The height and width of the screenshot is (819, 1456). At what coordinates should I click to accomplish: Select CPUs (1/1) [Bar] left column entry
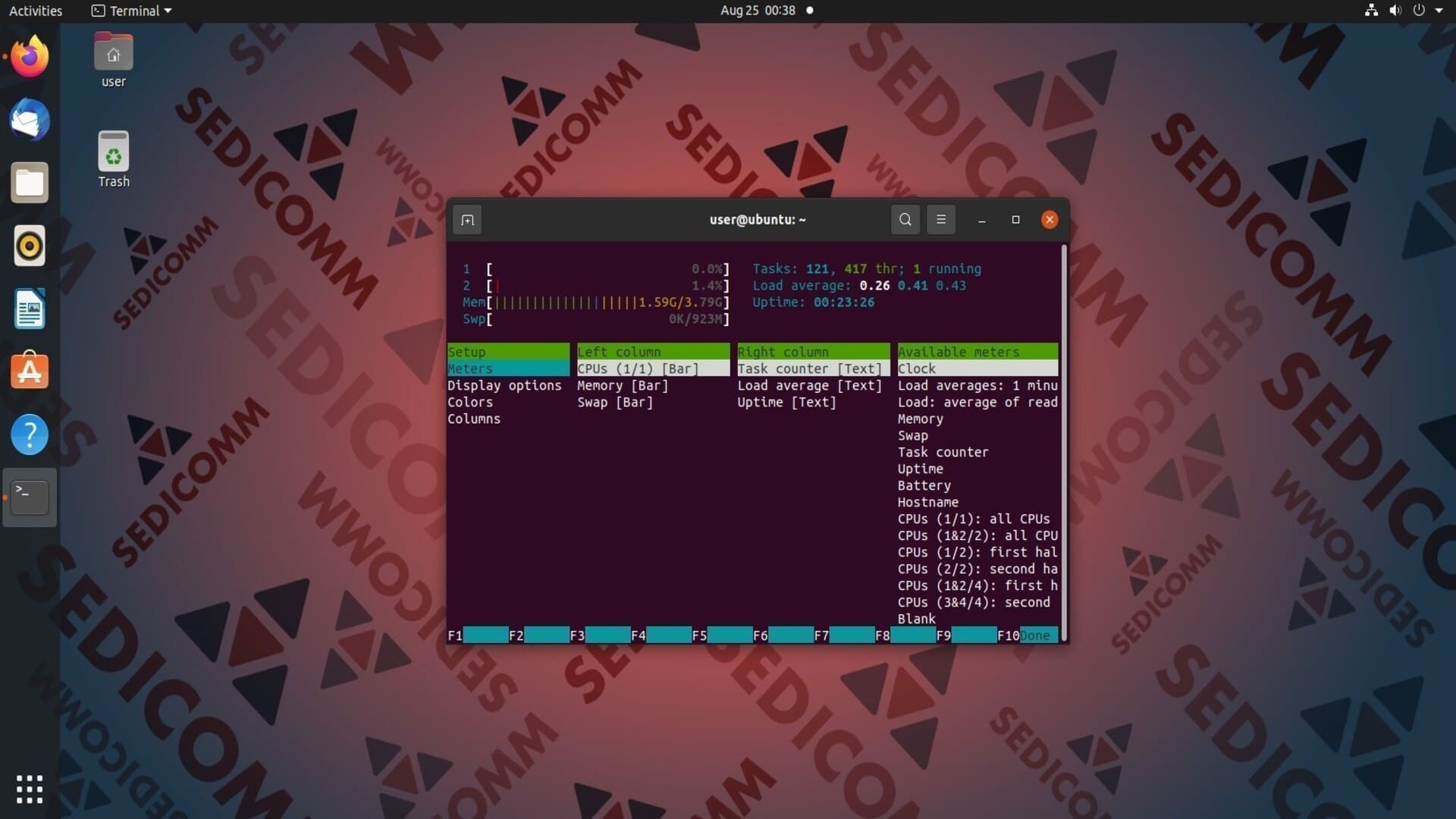point(653,369)
